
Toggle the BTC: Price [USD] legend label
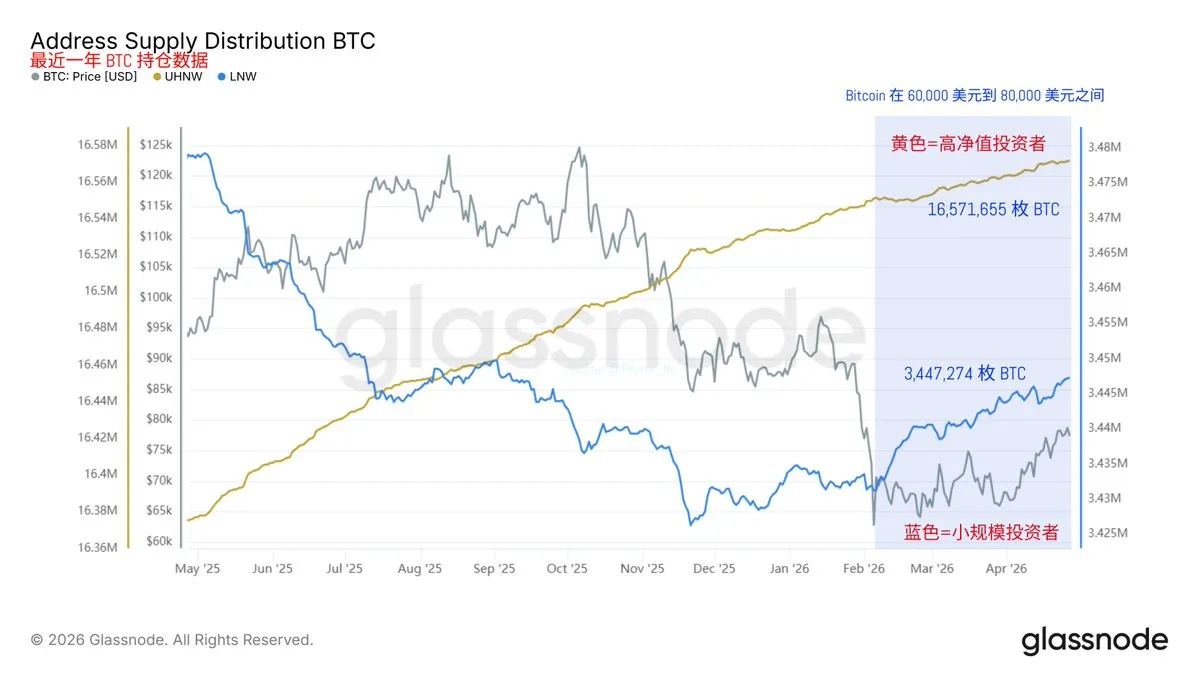(90, 76)
